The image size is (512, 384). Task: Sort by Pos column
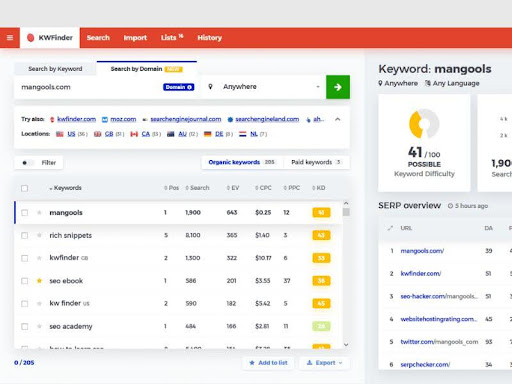pyautogui.click(x=171, y=188)
